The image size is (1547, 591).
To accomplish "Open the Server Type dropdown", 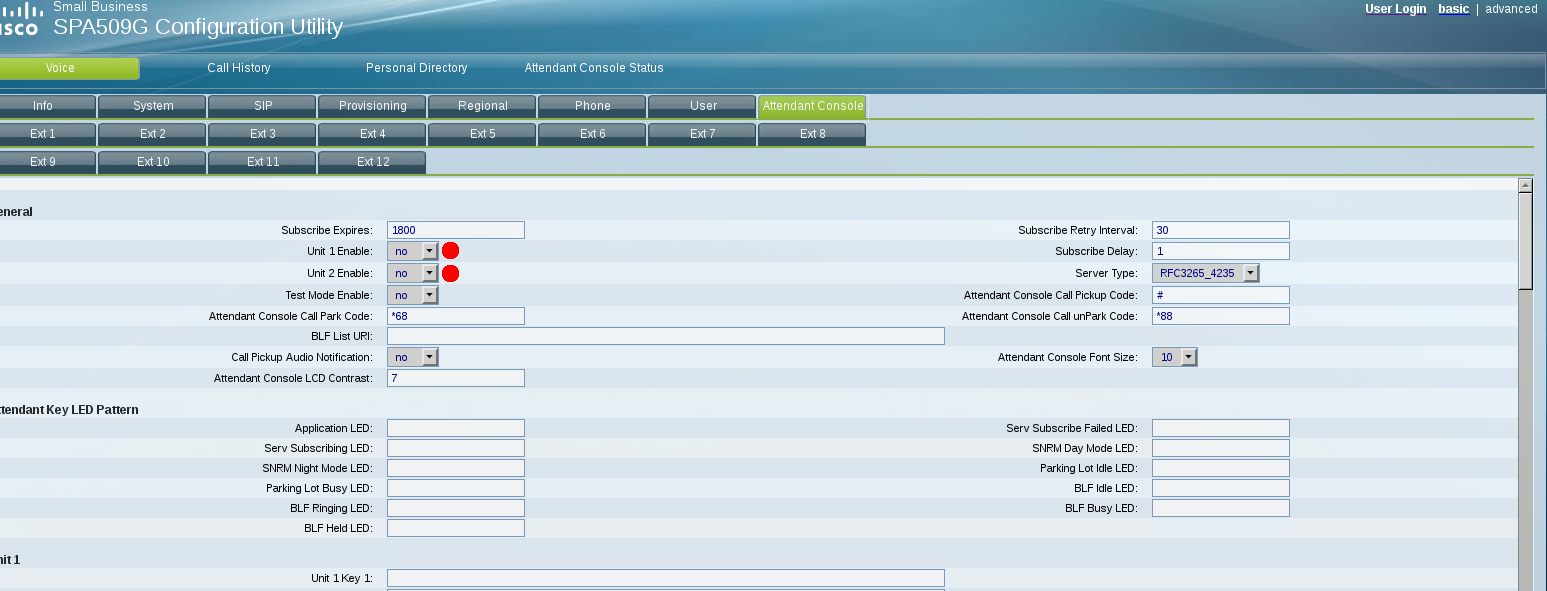I will pos(1205,273).
